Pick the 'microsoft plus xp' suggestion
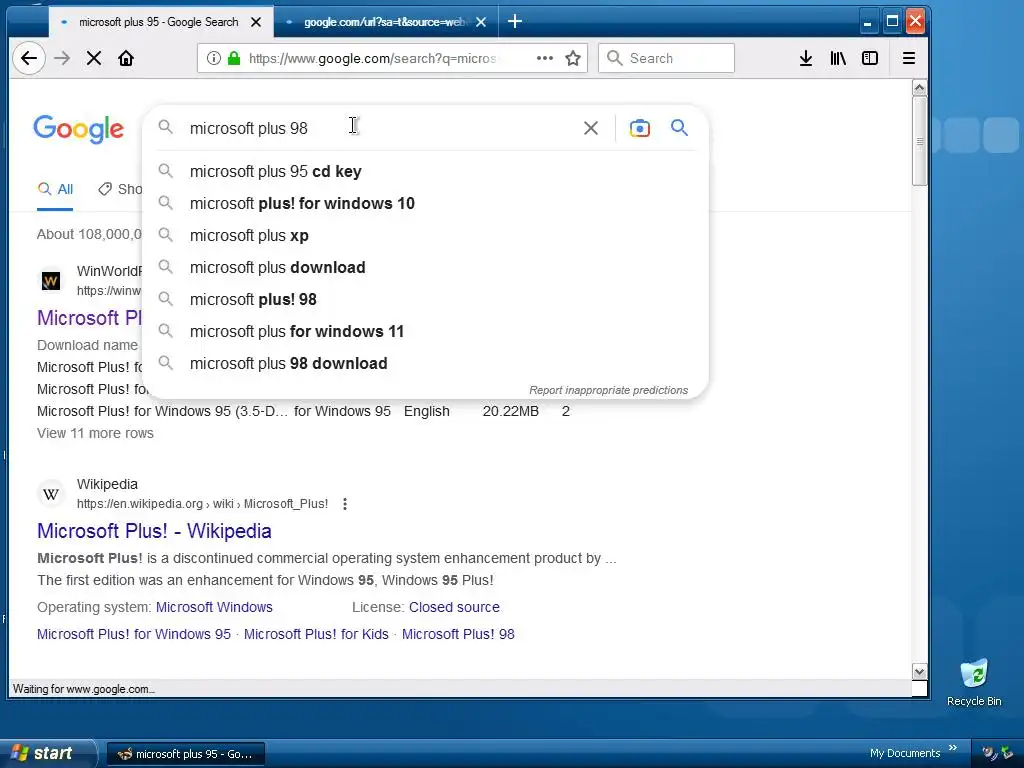 tap(425, 235)
